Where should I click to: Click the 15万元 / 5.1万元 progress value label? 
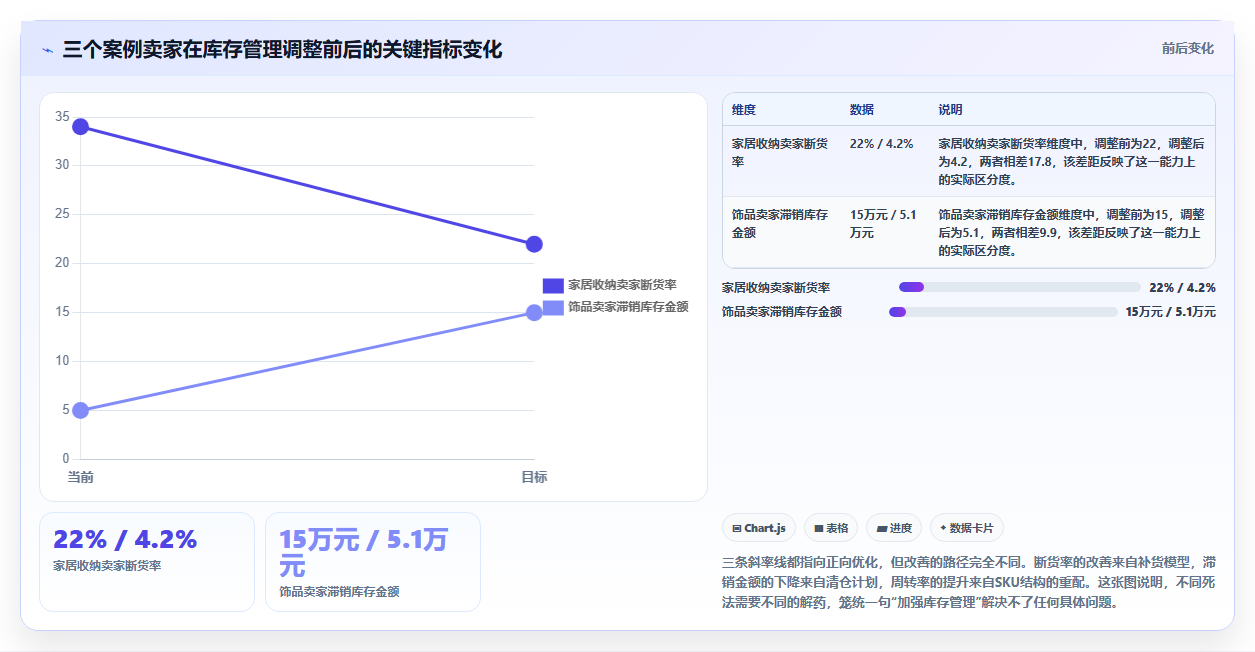pyautogui.click(x=1170, y=312)
